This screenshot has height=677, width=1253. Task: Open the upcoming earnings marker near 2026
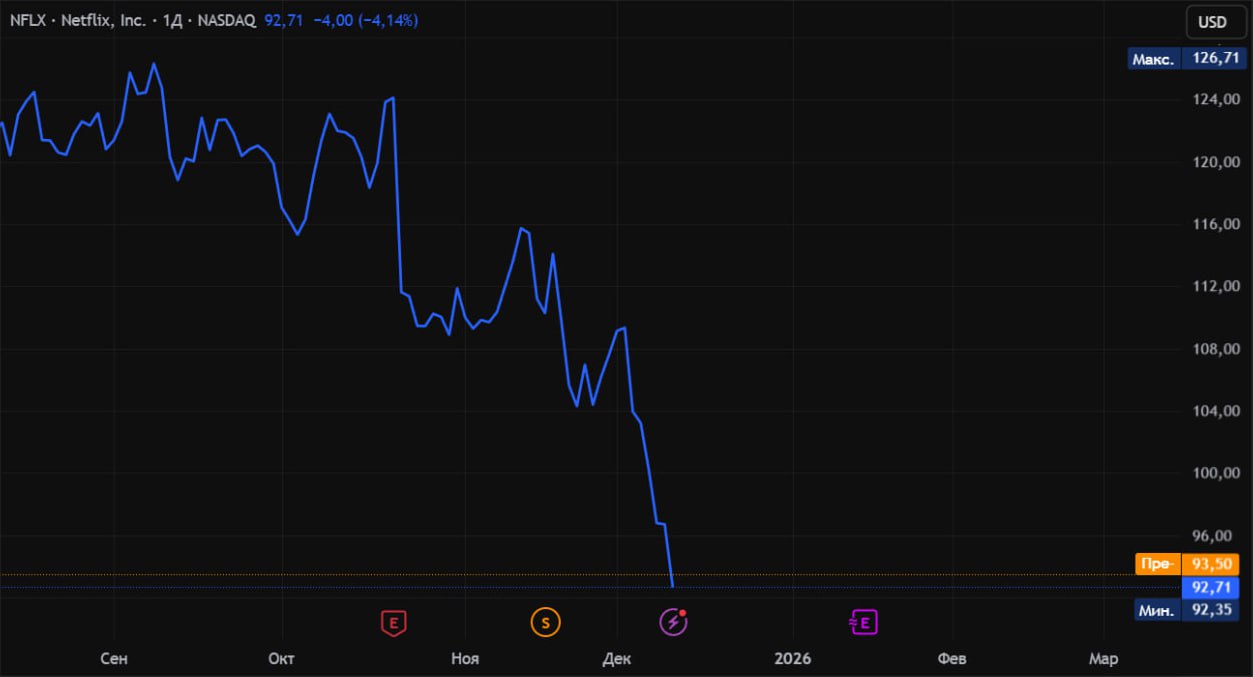(x=863, y=623)
